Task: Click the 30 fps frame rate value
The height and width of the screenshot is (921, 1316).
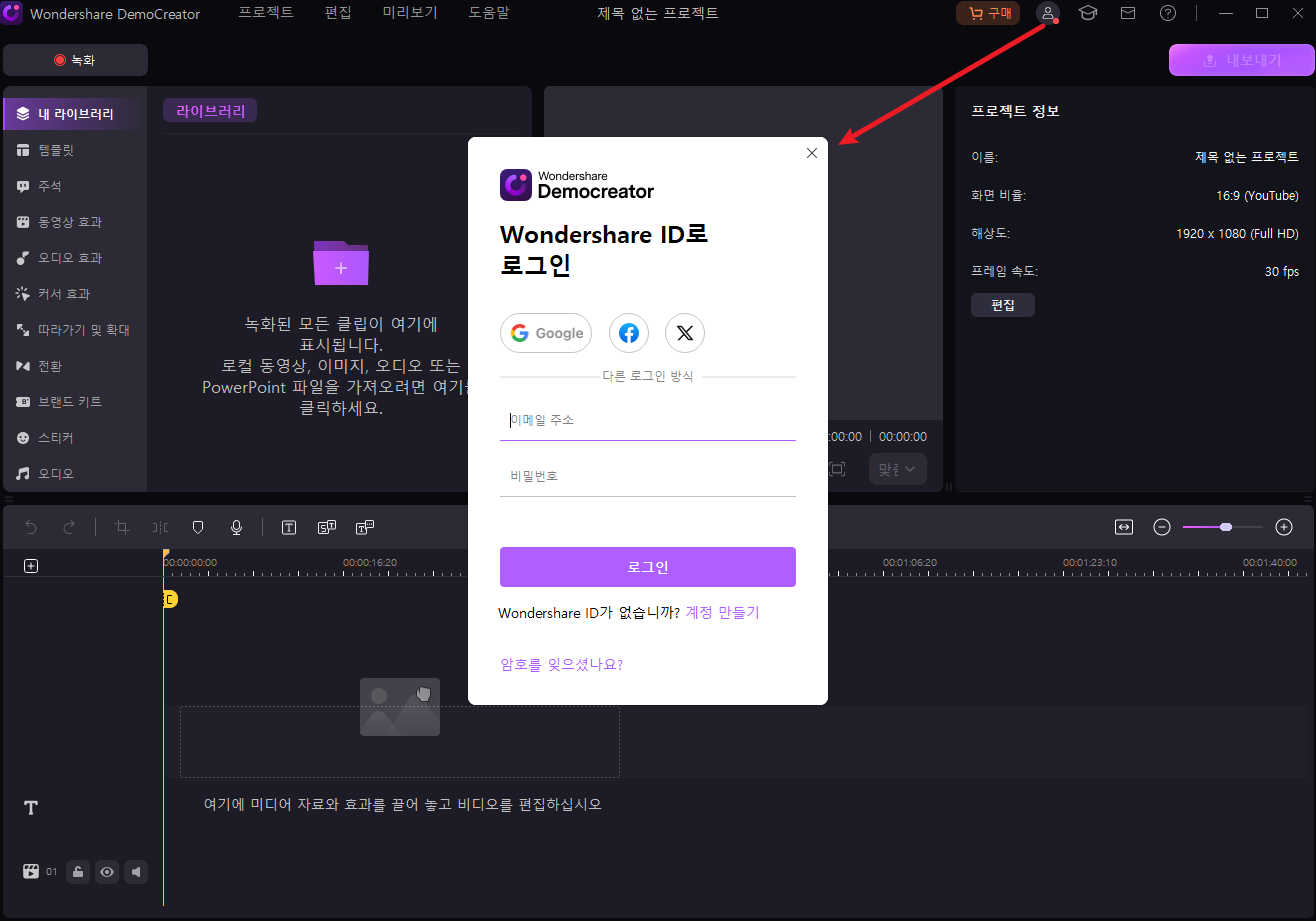Action: (x=1282, y=271)
